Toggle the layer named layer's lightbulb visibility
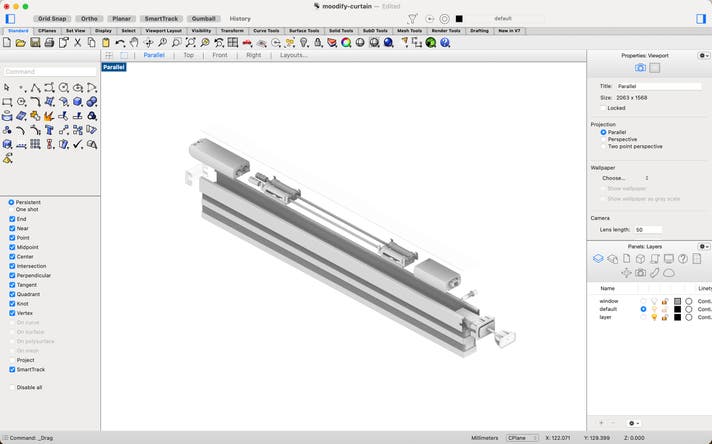Image resolution: width=712 pixels, height=444 pixels. tap(654, 317)
